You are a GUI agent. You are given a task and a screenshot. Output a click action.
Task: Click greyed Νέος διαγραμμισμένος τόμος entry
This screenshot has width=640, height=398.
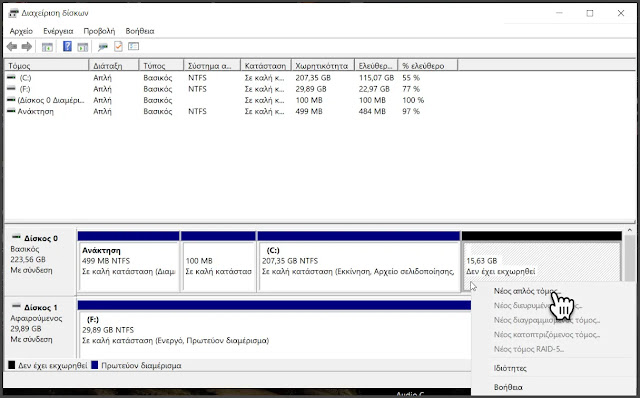point(547,320)
